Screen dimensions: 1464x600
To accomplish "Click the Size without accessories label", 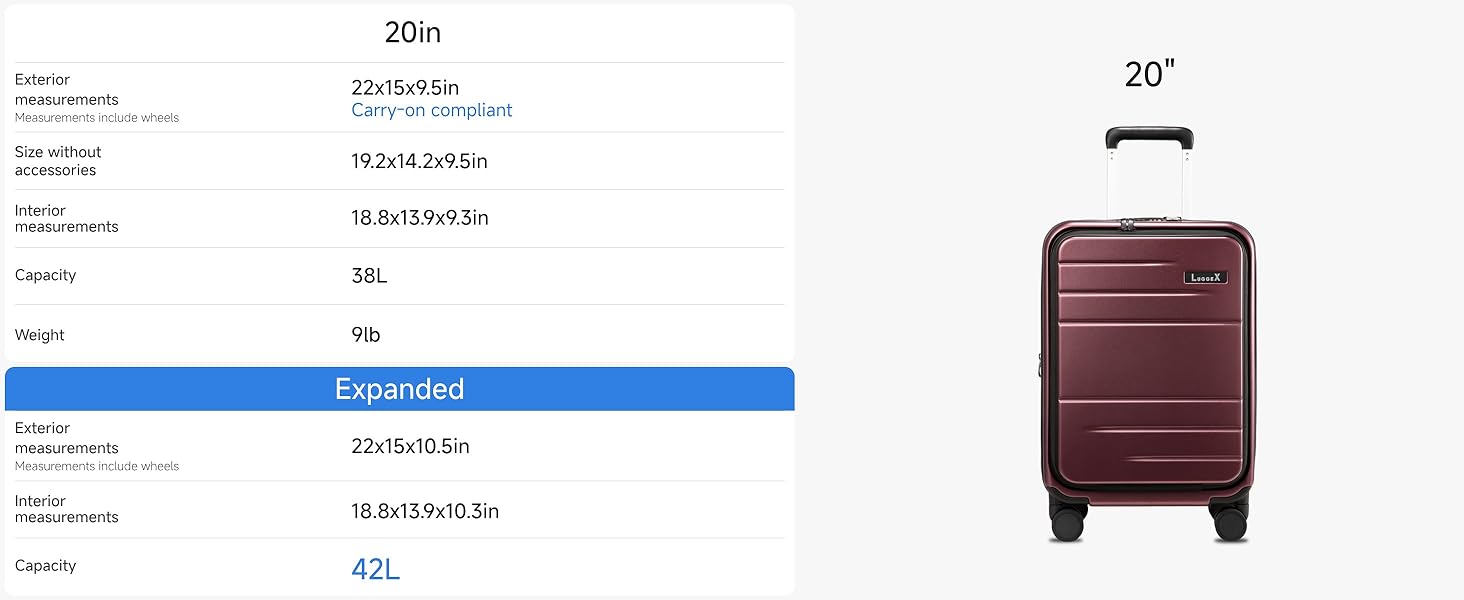I will pyautogui.click(x=58, y=161).
